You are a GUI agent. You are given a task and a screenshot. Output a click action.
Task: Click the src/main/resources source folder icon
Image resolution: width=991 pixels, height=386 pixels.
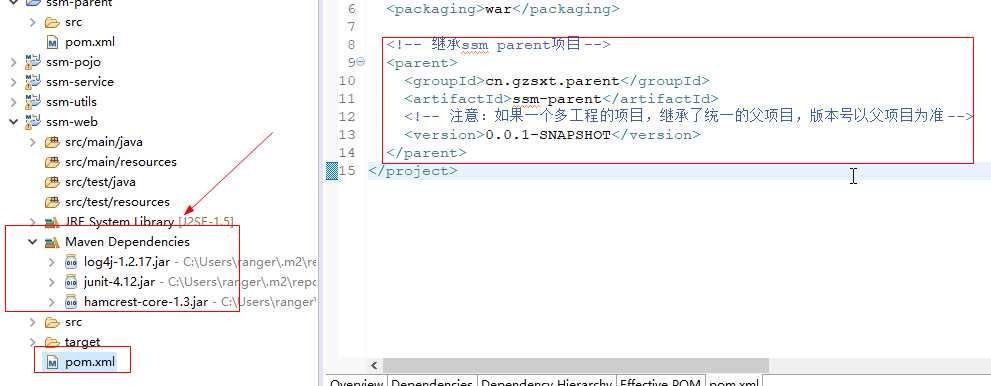tap(52, 162)
